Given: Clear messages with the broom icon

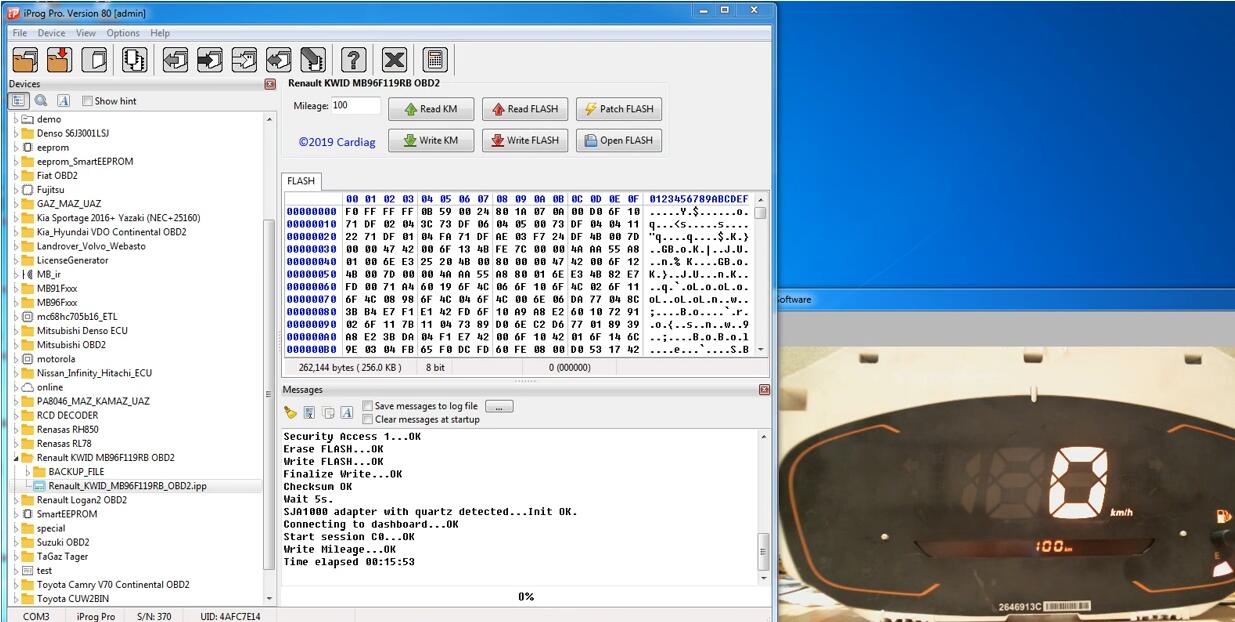Looking at the screenshot, I should 290,412.
